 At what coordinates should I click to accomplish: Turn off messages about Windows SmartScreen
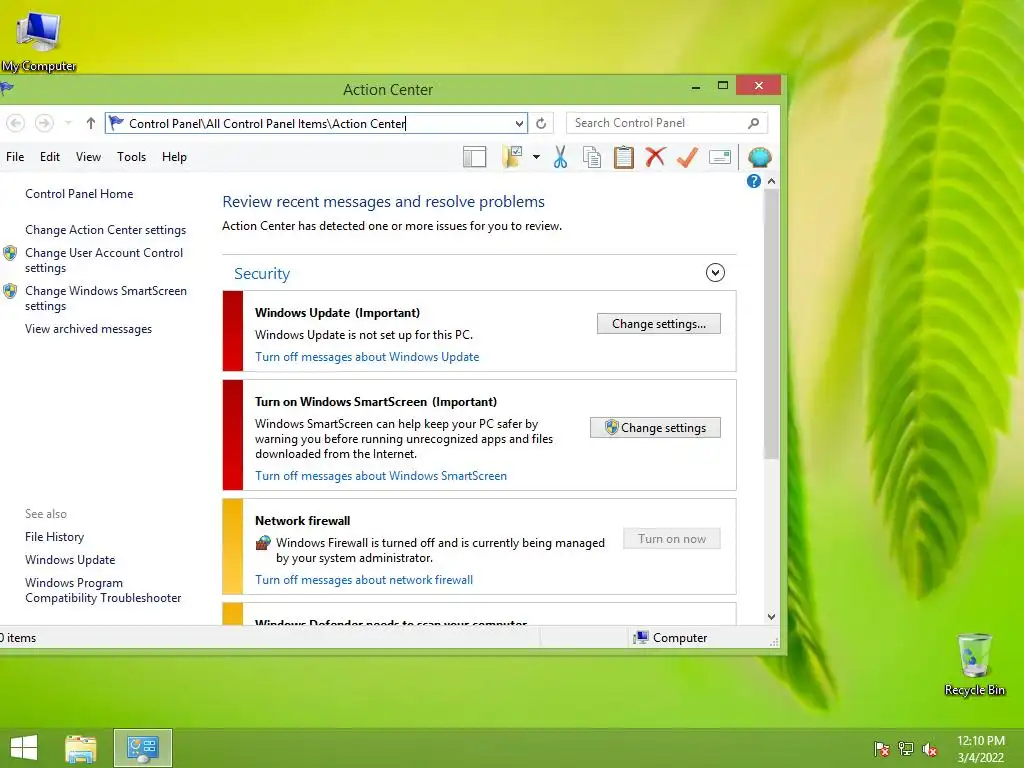(381, 476)
